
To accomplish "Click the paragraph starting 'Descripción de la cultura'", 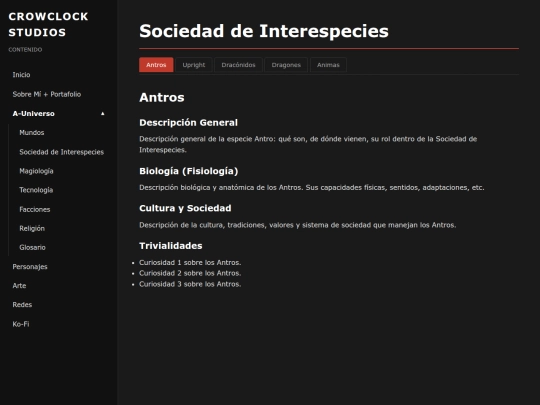I will point(298,225).
